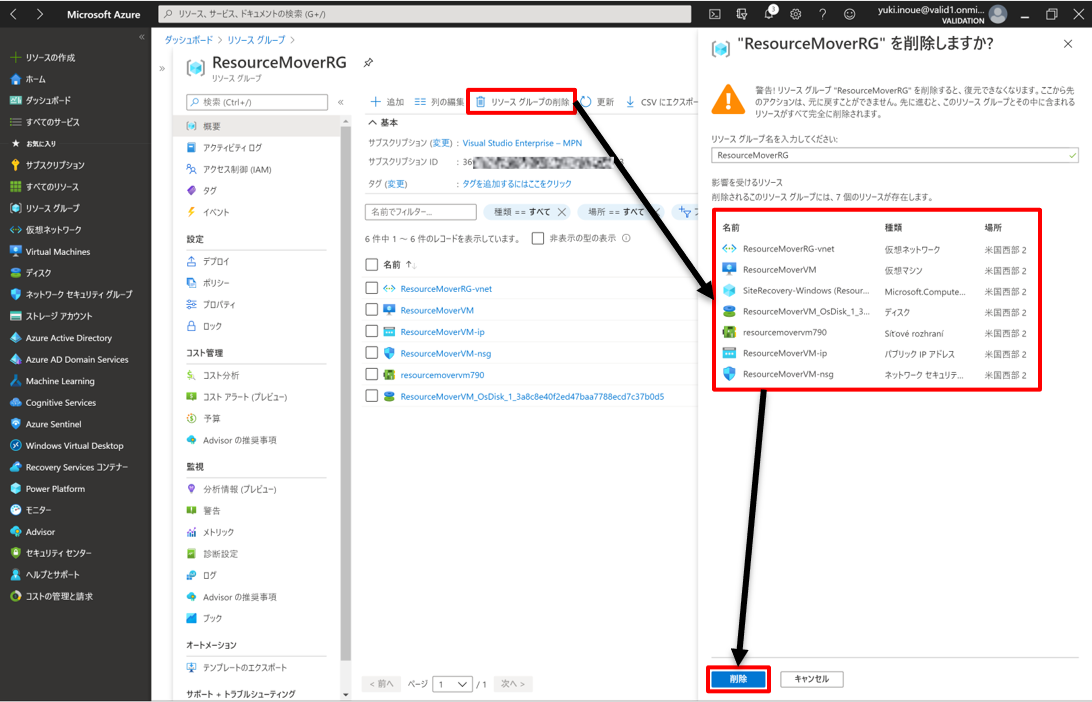Click リソース グループの削除 in toolbar

[x=522, y=102]
